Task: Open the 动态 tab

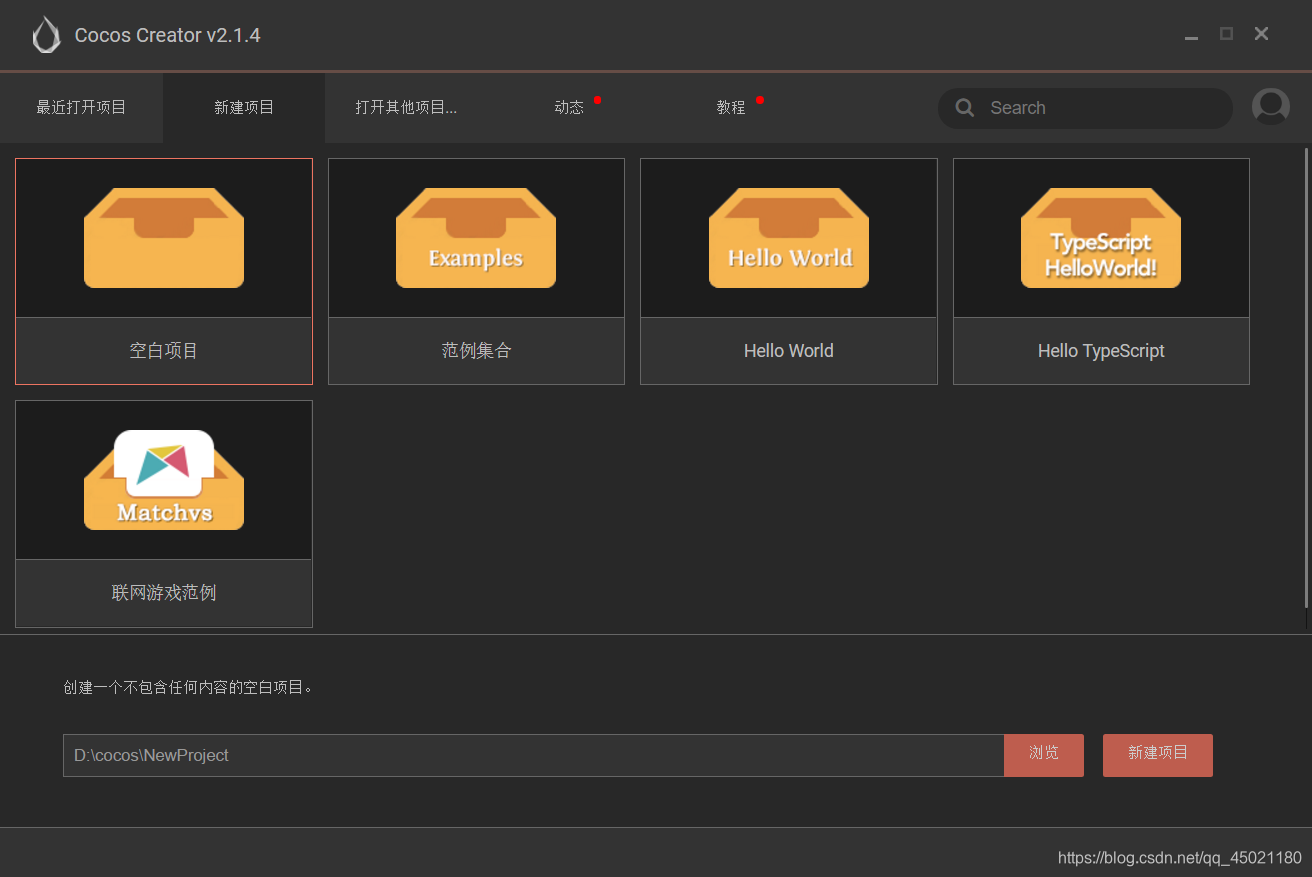Action: coord(569,108)
